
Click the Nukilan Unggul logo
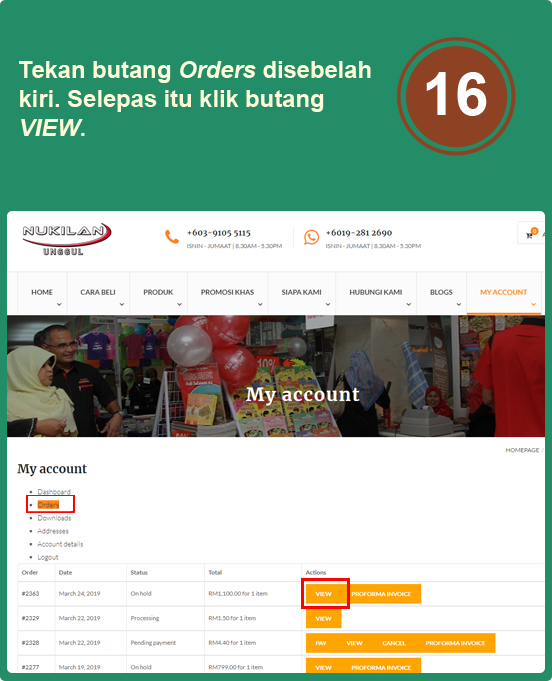(x=67, y=239)
